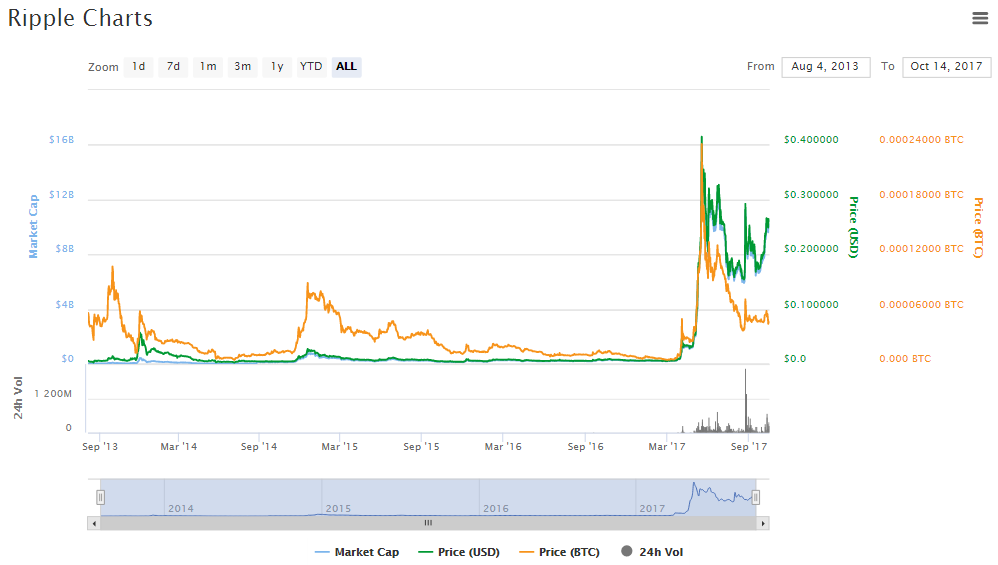Viewport: 998px width, 565px height.
Task: Click the navigator scrollbar thumb grip
Action: [x=428, y=523]
